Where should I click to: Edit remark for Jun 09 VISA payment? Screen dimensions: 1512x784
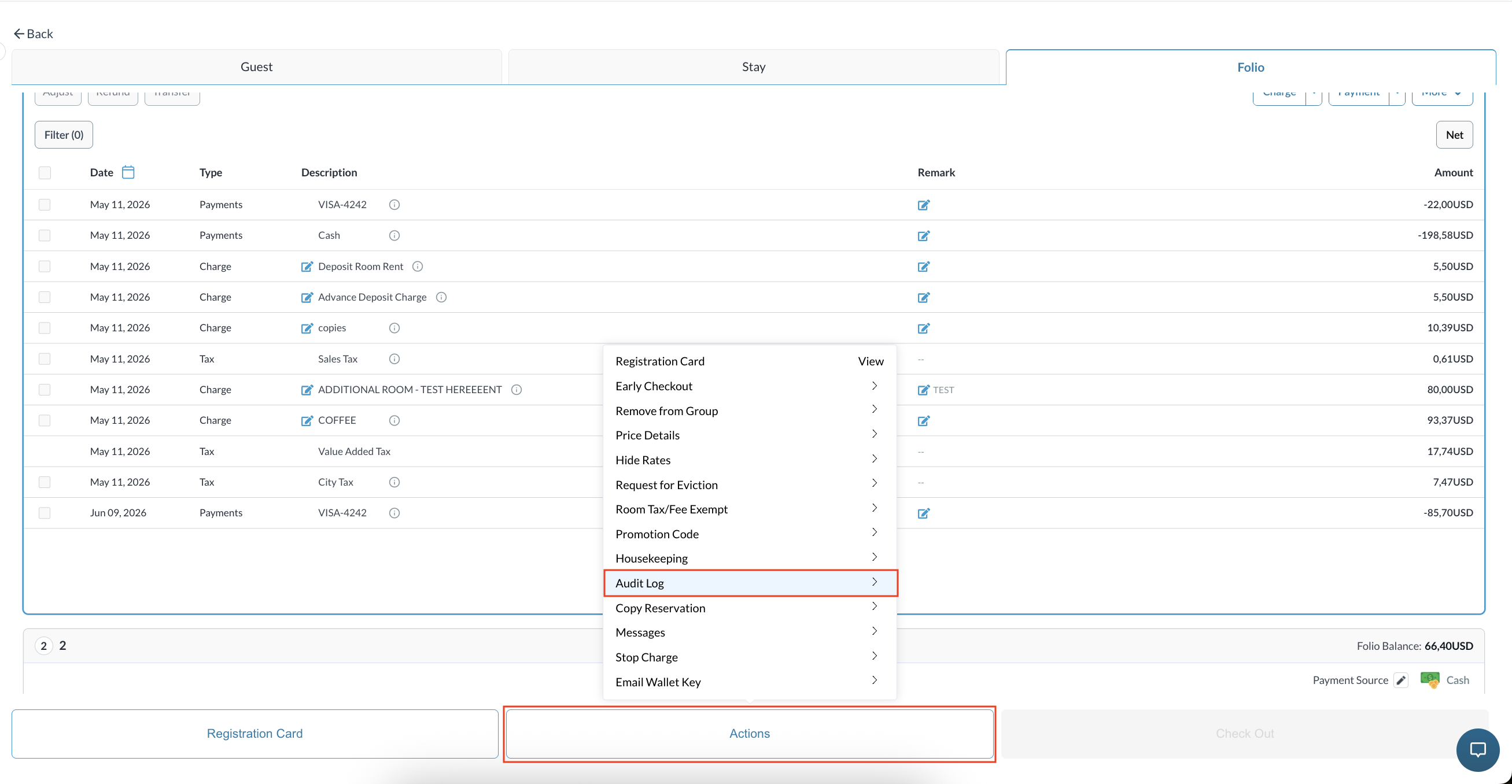924,513
